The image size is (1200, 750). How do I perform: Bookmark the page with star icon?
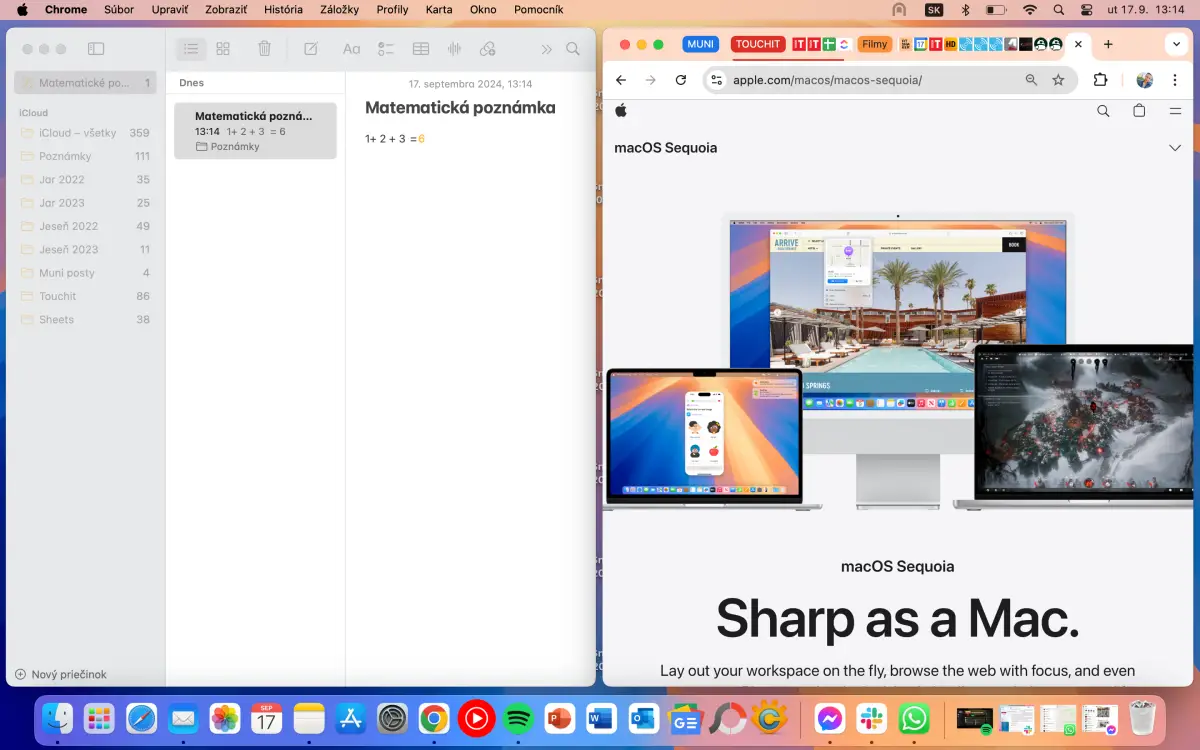(1058, 80)
